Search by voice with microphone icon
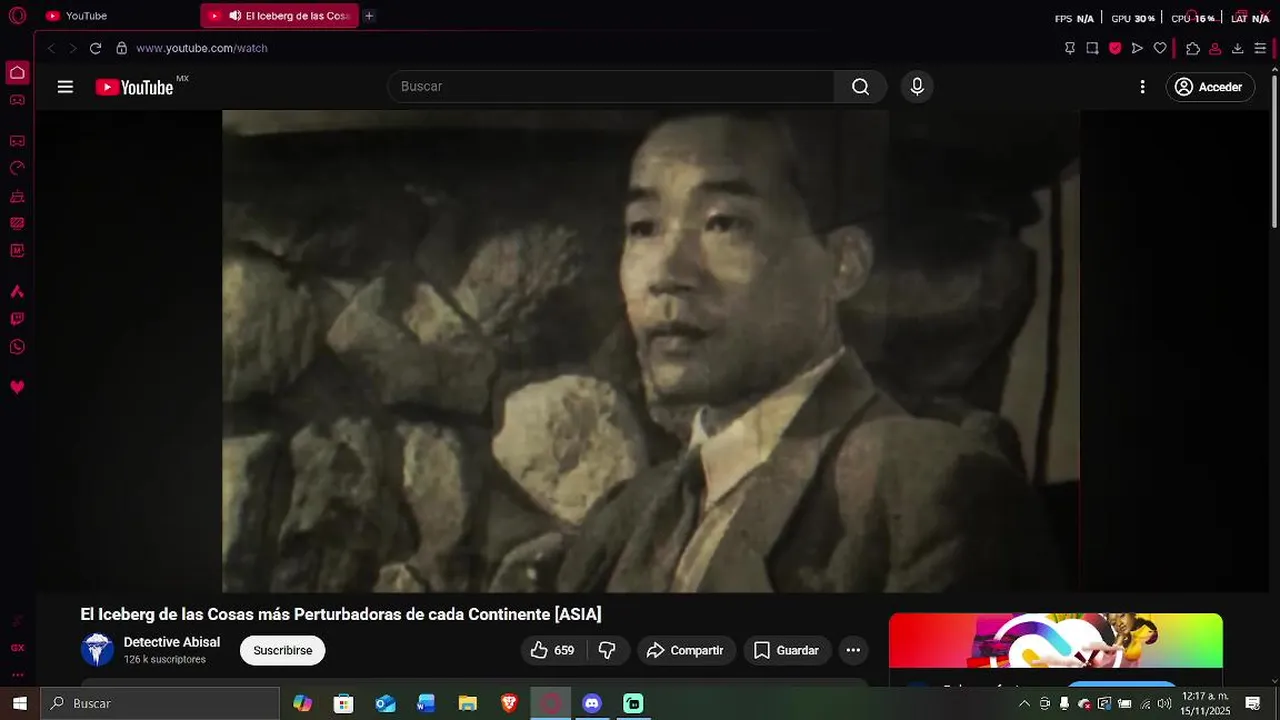Viewport: 1280px width, 720px height. [917, 87]
